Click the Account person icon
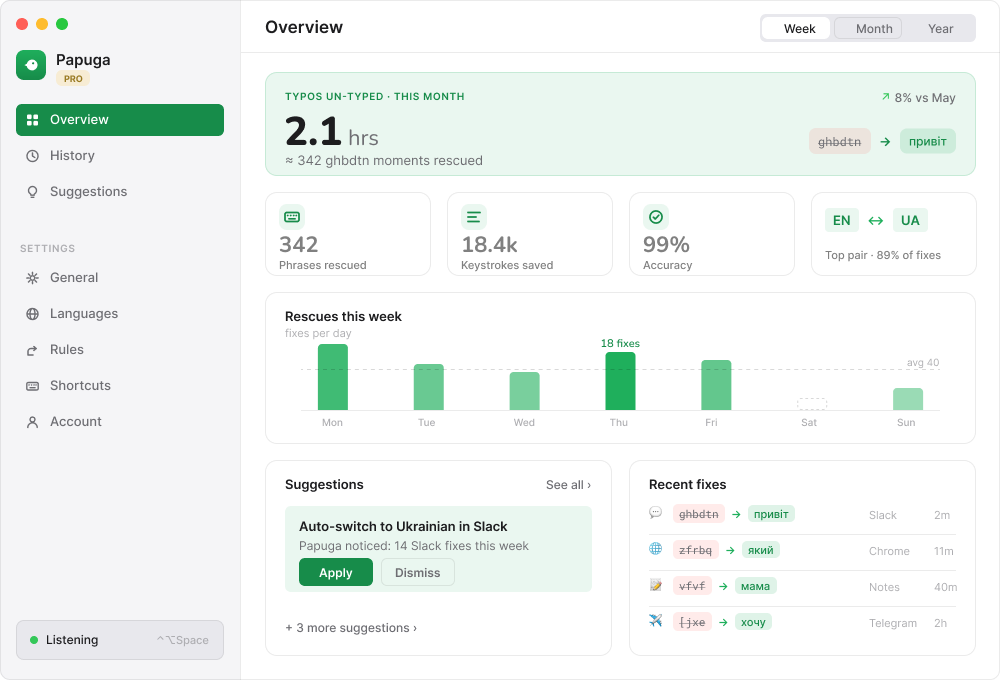The height and width of the screenshot is (680, 1000). click(x=33, y=422)
